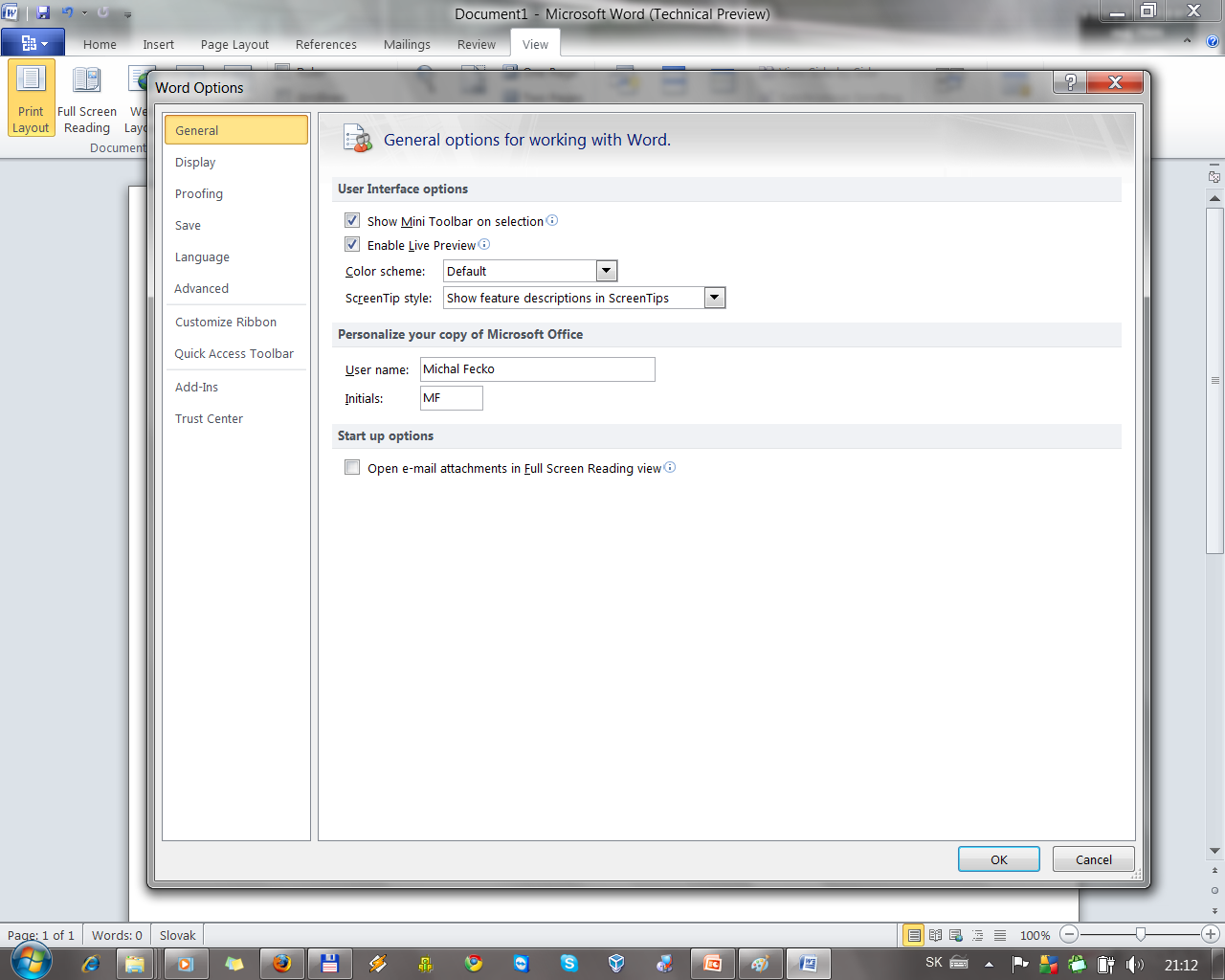
Task: Select the Display category in Word Options
Action: (x=236, y=162)
